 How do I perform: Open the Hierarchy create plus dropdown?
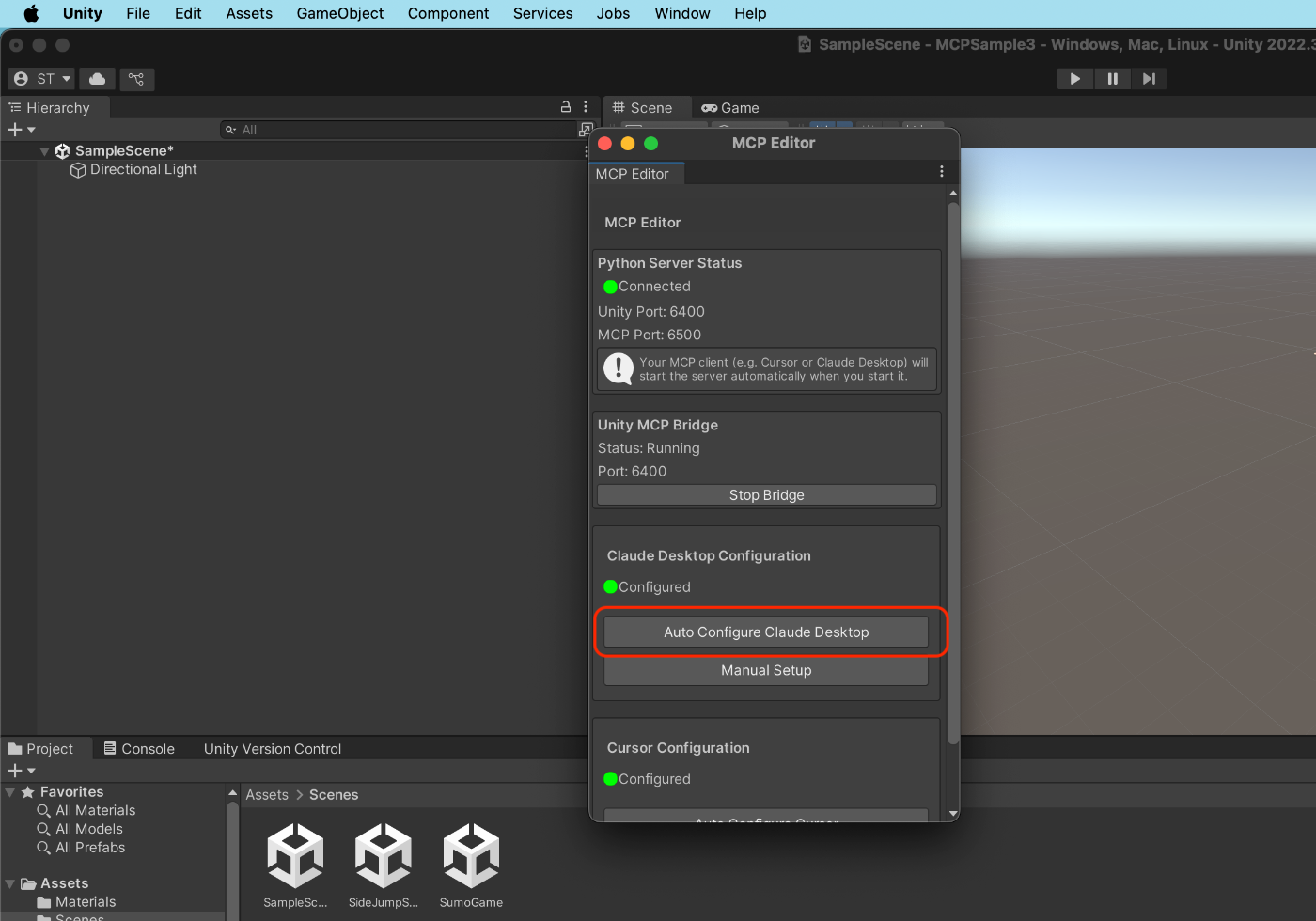coord(22,130)
